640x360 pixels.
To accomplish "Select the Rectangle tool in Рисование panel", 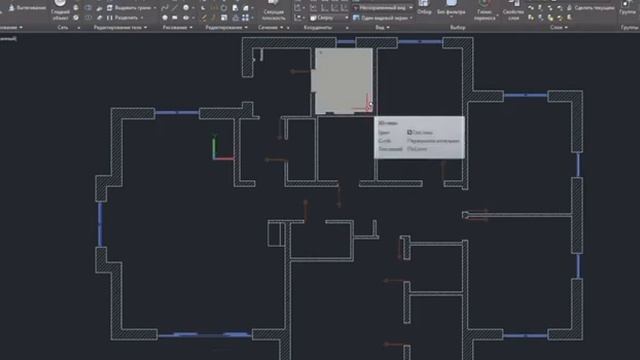I will click(175, 18).
